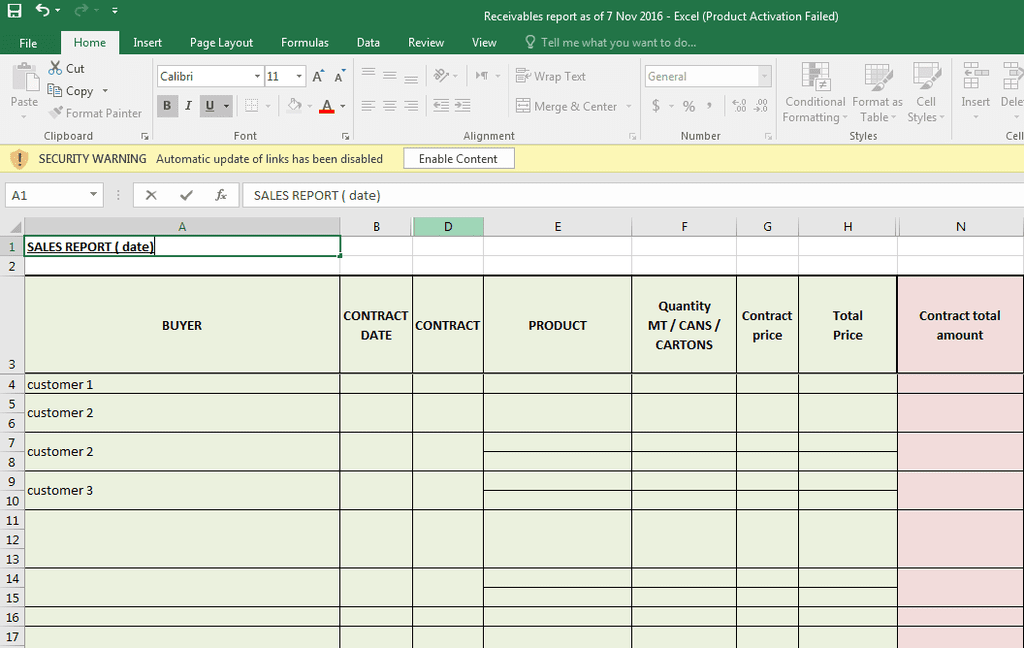Click the Save icon in the title bar

pyautogui.click(x=14, y=10)
